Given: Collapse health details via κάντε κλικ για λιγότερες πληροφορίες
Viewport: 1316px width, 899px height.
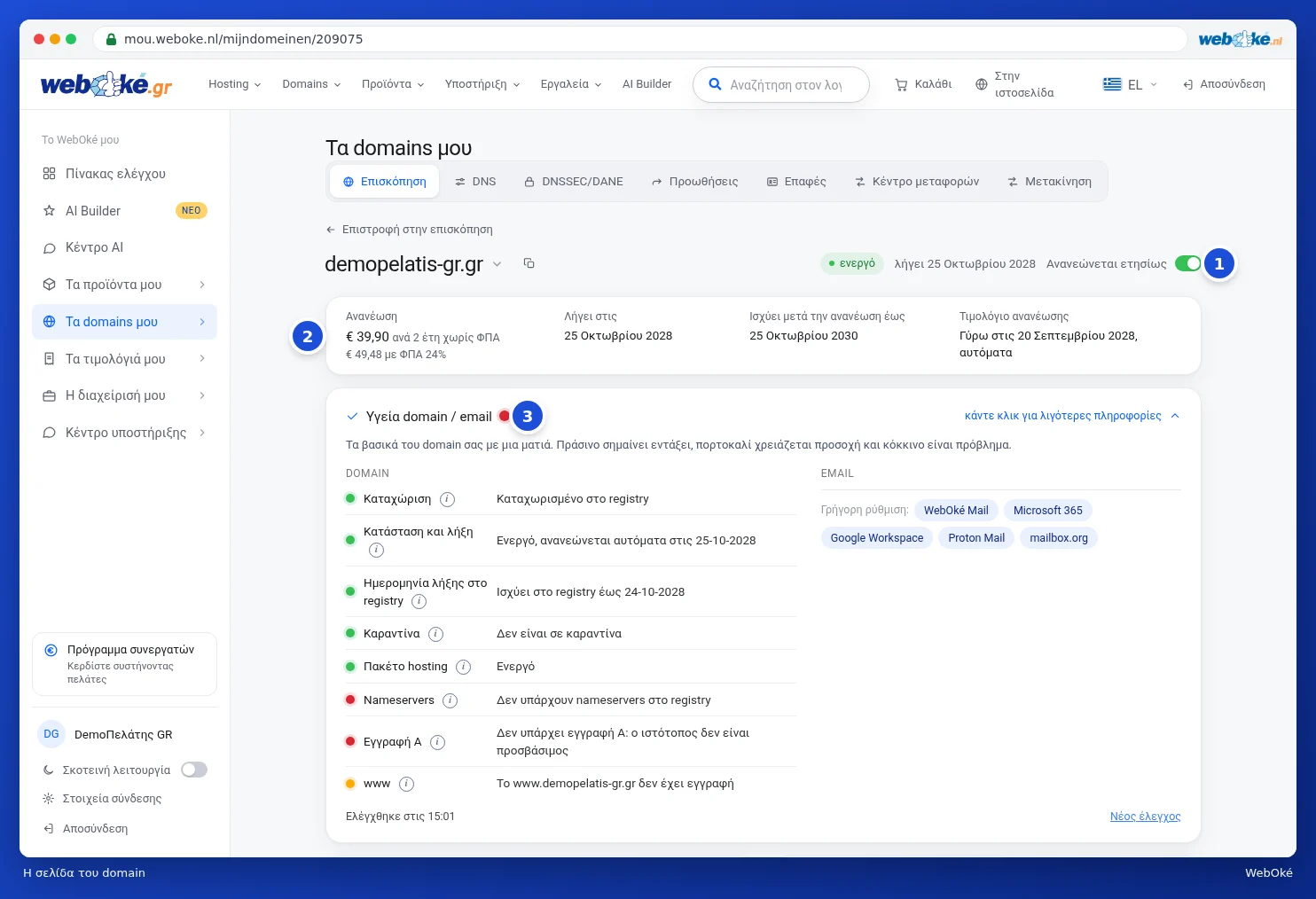Looking at the screenshot, I should [x=1072, y=416].
